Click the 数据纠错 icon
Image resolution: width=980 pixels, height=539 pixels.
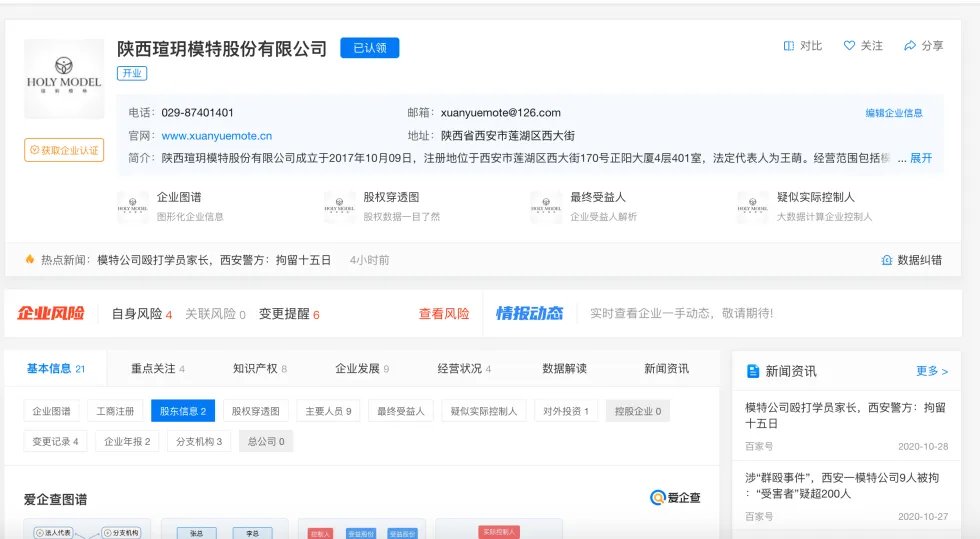coord(886,260)
